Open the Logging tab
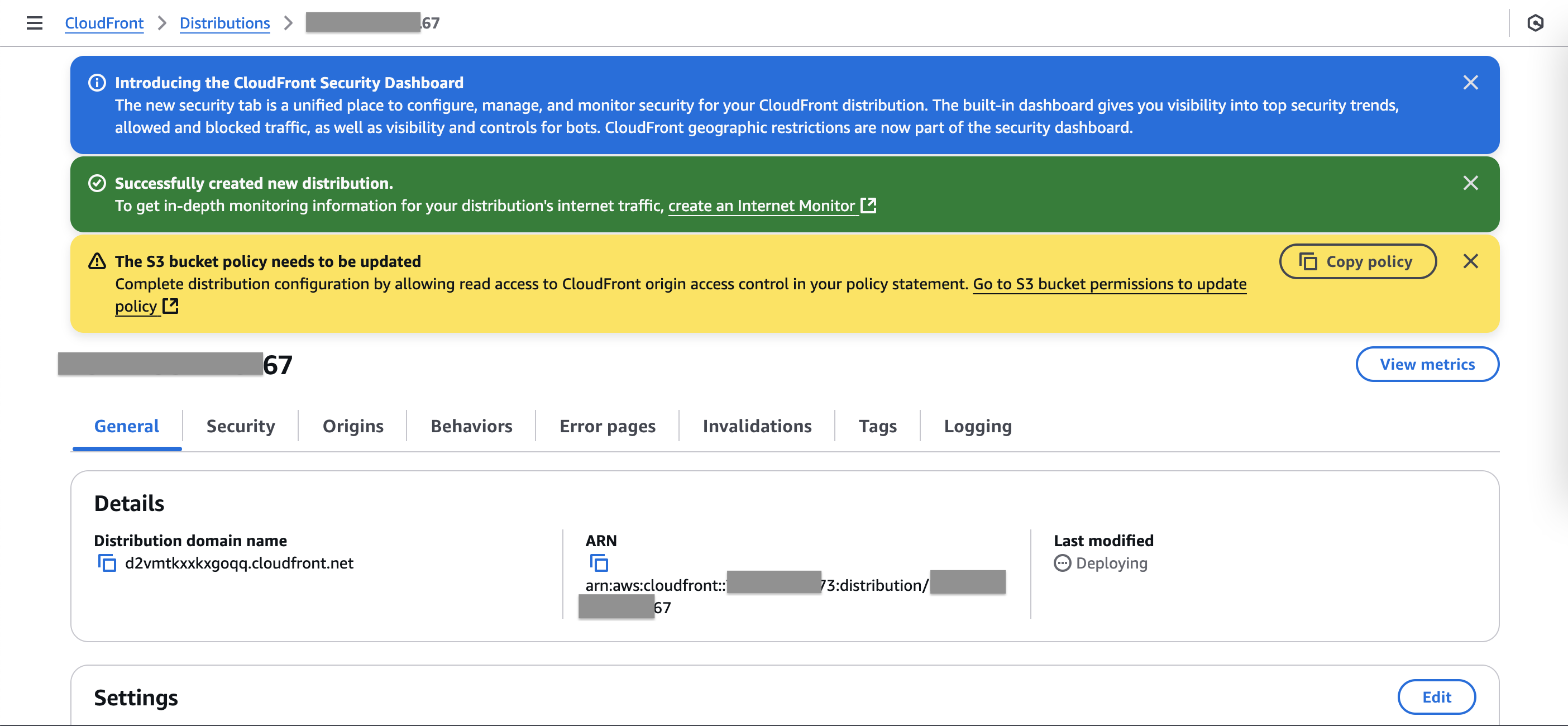The height and width of the screenshot is (726, 1568). click(x=978, y=426)
